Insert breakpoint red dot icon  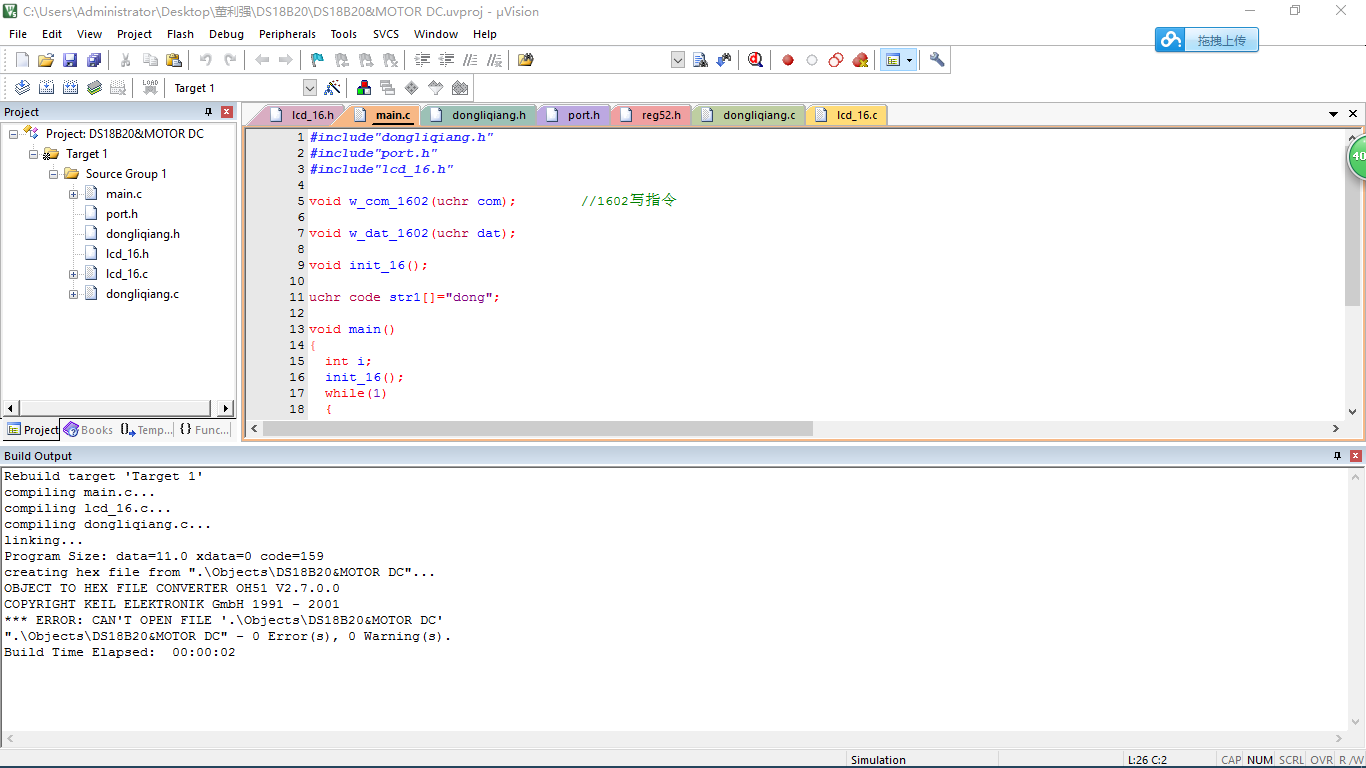[x=788, y=60]
